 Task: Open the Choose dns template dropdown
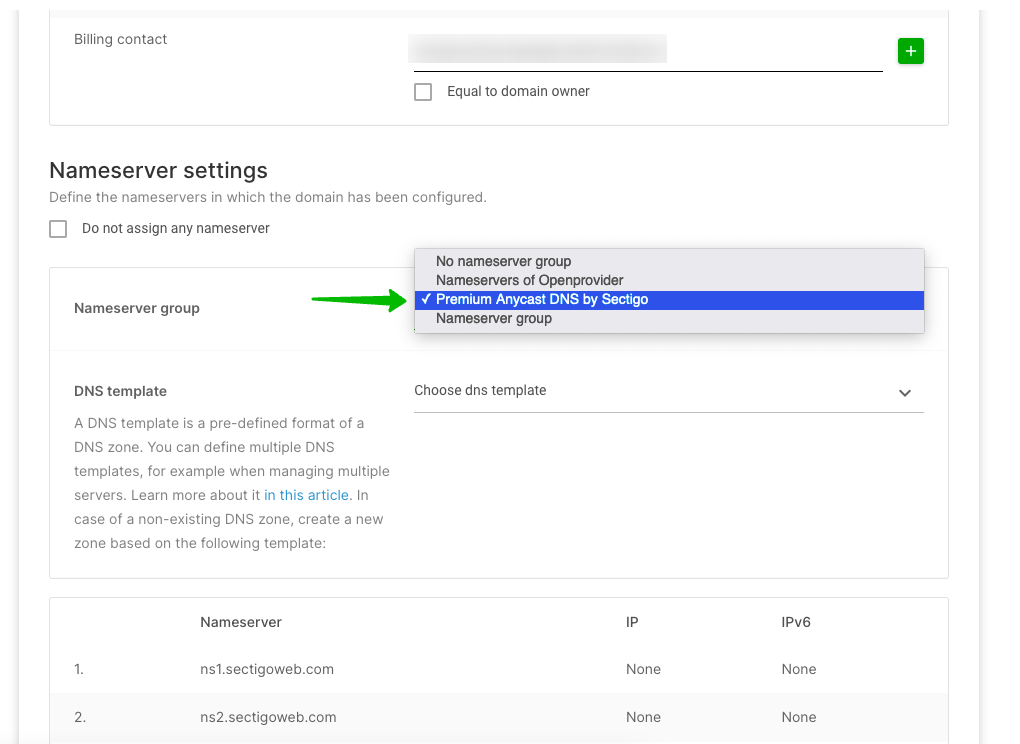pos(669,391)
